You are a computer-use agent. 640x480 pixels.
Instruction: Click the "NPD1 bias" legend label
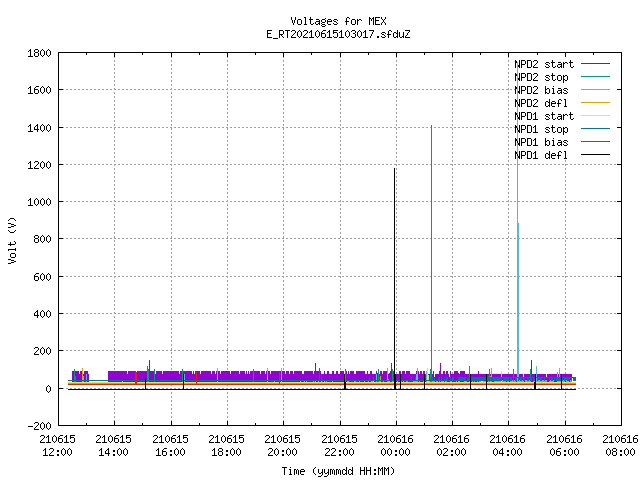[541, 142]
